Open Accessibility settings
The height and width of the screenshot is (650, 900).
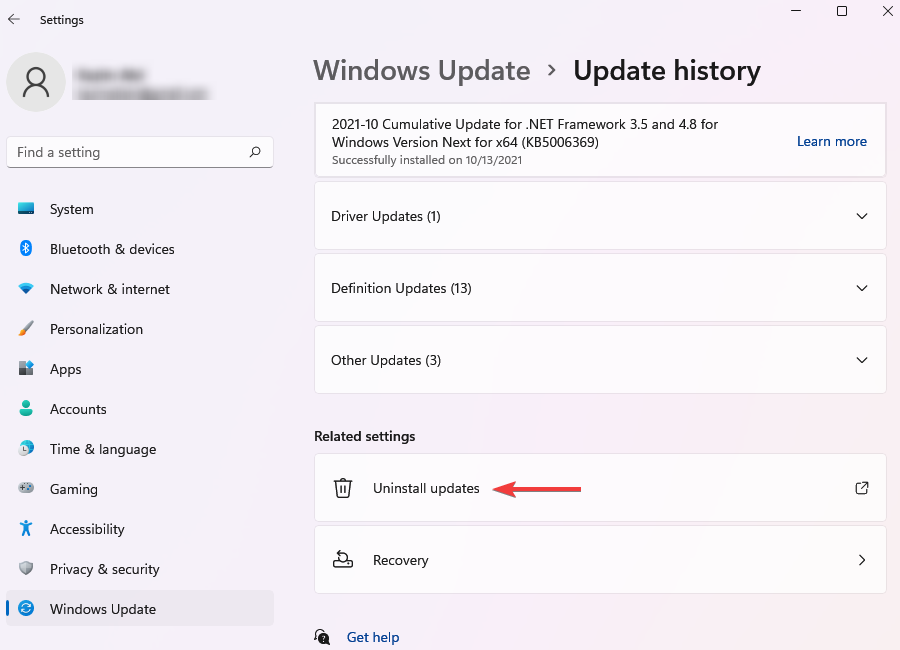(x=139, y=529)
